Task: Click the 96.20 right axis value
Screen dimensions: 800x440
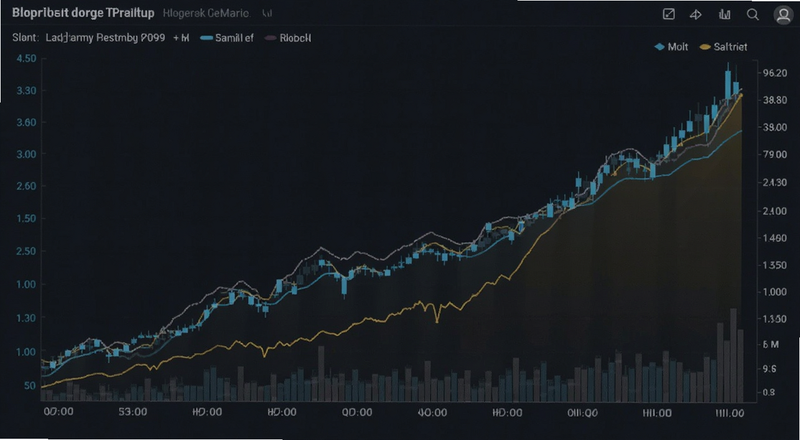Action: (776, 73)
